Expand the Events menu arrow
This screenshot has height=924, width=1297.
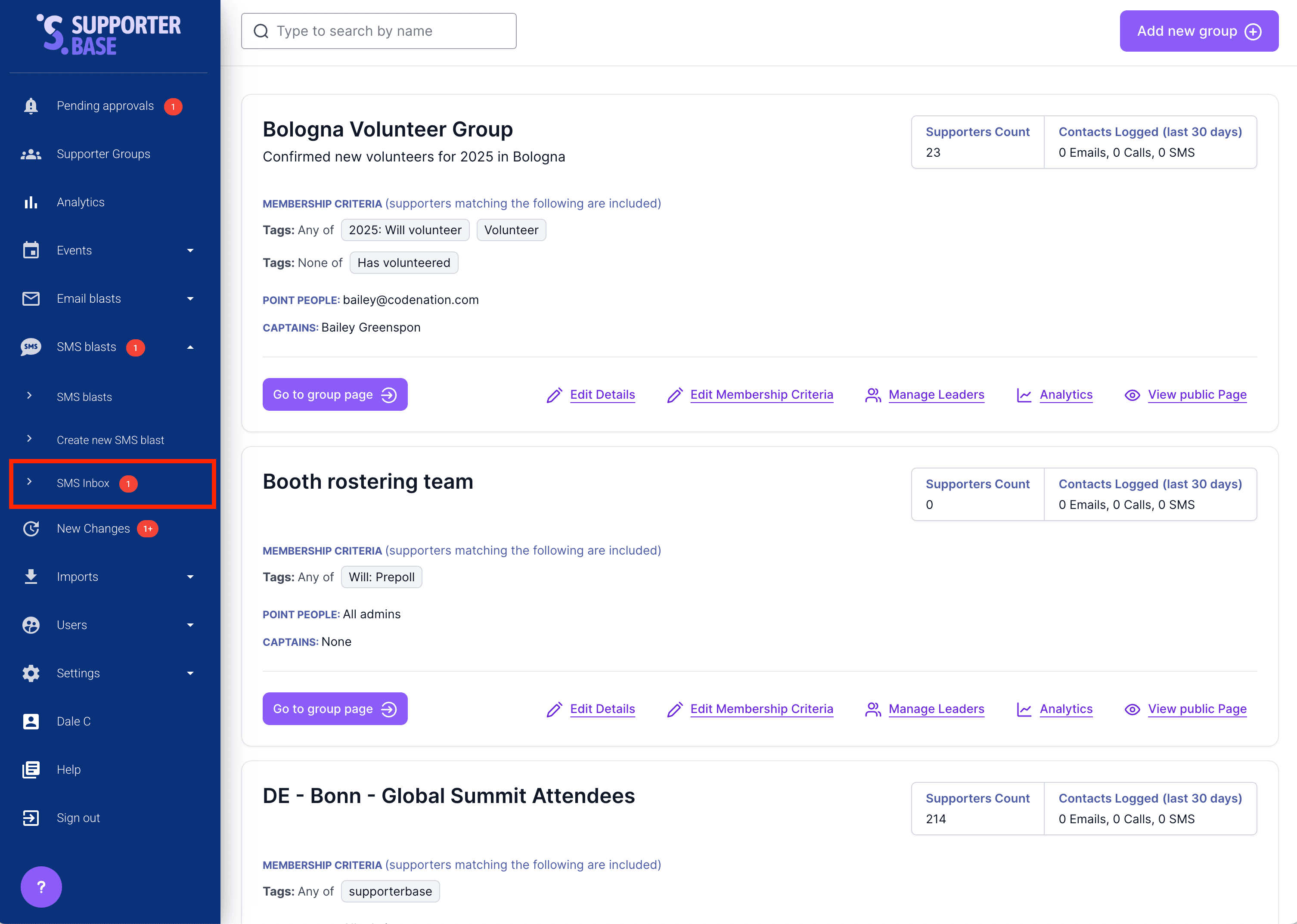coord(190,251)
